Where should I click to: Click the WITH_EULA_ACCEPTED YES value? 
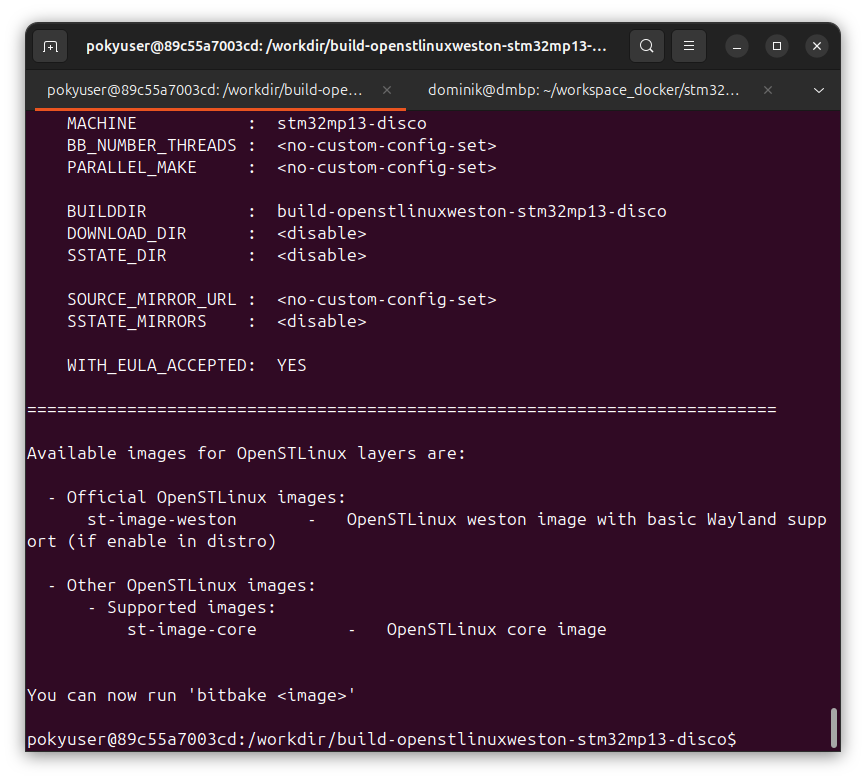coord(292,366)
